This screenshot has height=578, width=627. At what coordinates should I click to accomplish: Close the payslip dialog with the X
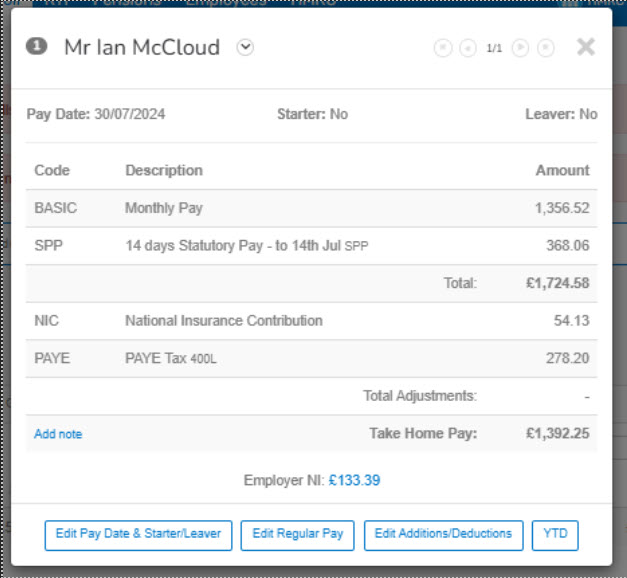click(586, 47)
